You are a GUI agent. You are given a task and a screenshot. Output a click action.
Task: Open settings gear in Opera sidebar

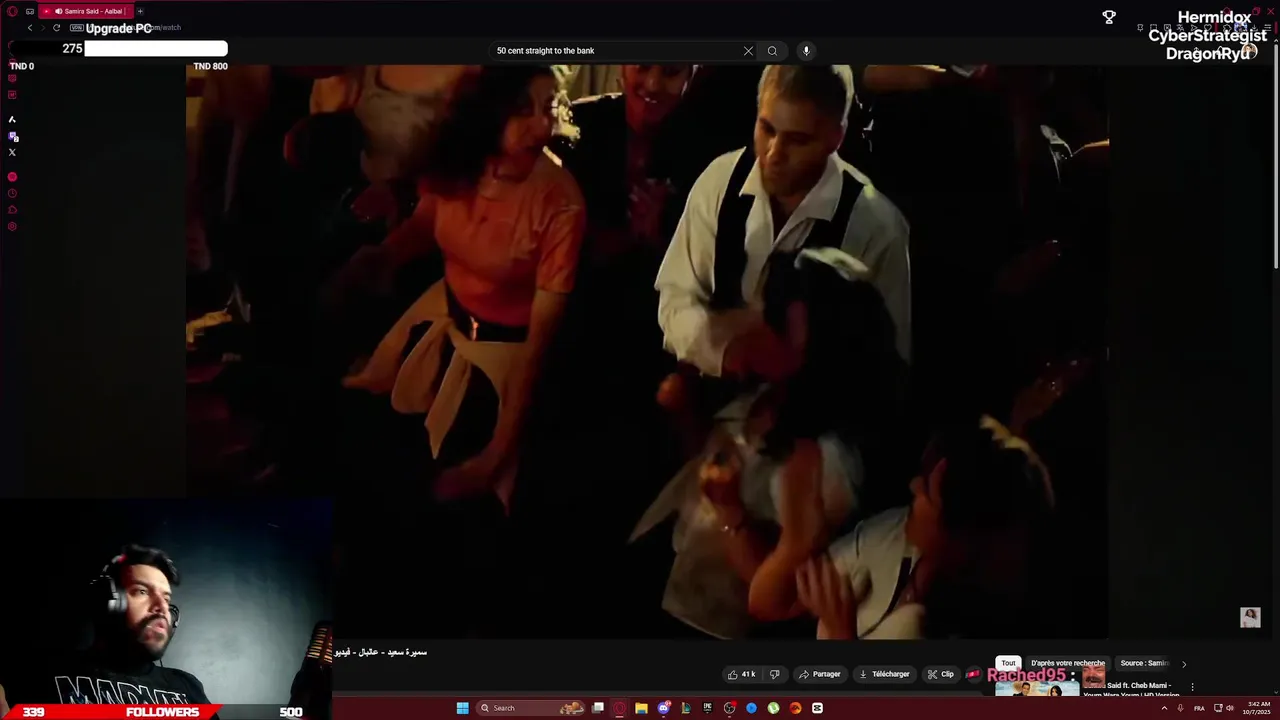[12, 226]
